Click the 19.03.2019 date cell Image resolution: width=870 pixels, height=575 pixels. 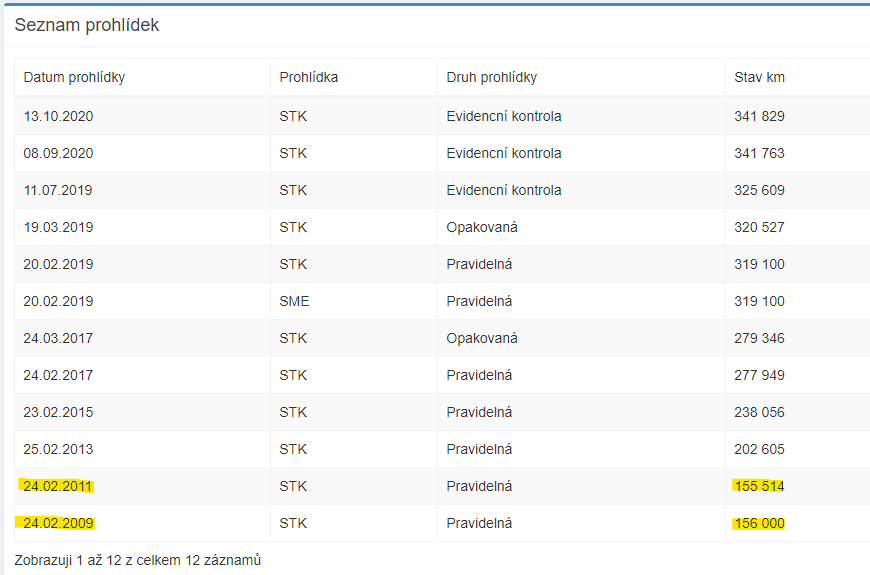(x=58, y=227)
